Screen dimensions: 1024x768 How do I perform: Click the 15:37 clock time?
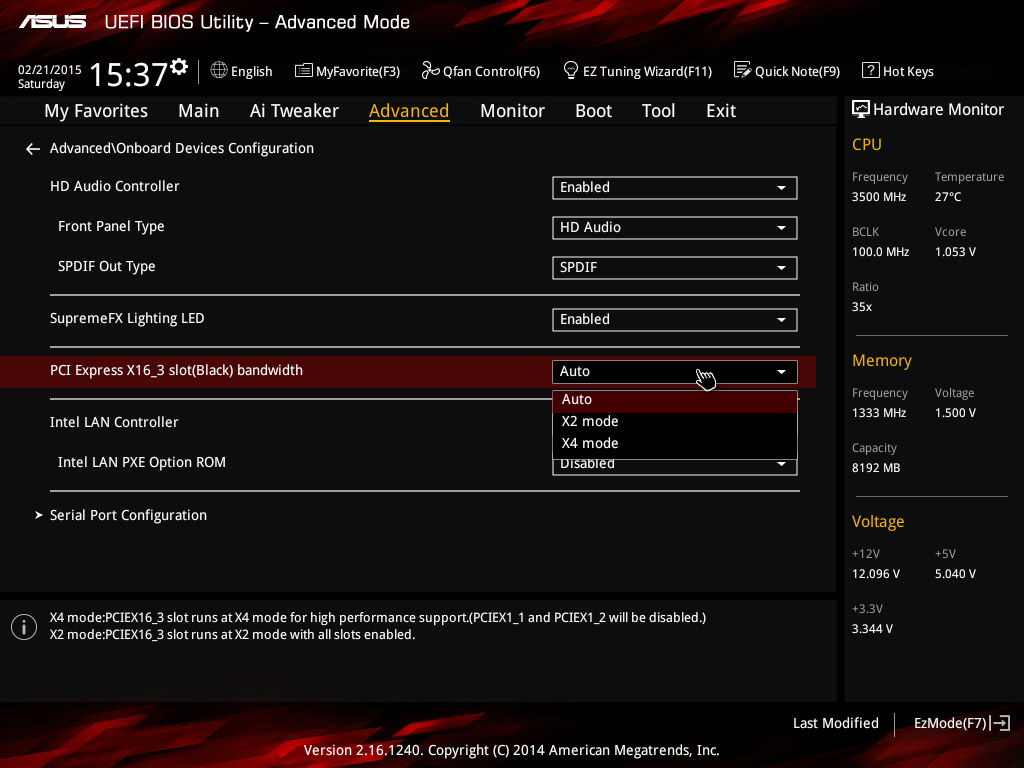click(x=128, y=74)
